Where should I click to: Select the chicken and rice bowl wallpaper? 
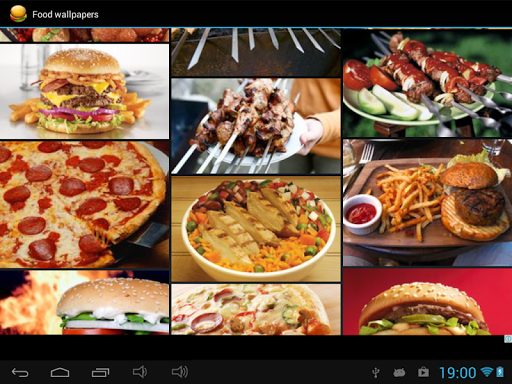click(x=256, y=229)
